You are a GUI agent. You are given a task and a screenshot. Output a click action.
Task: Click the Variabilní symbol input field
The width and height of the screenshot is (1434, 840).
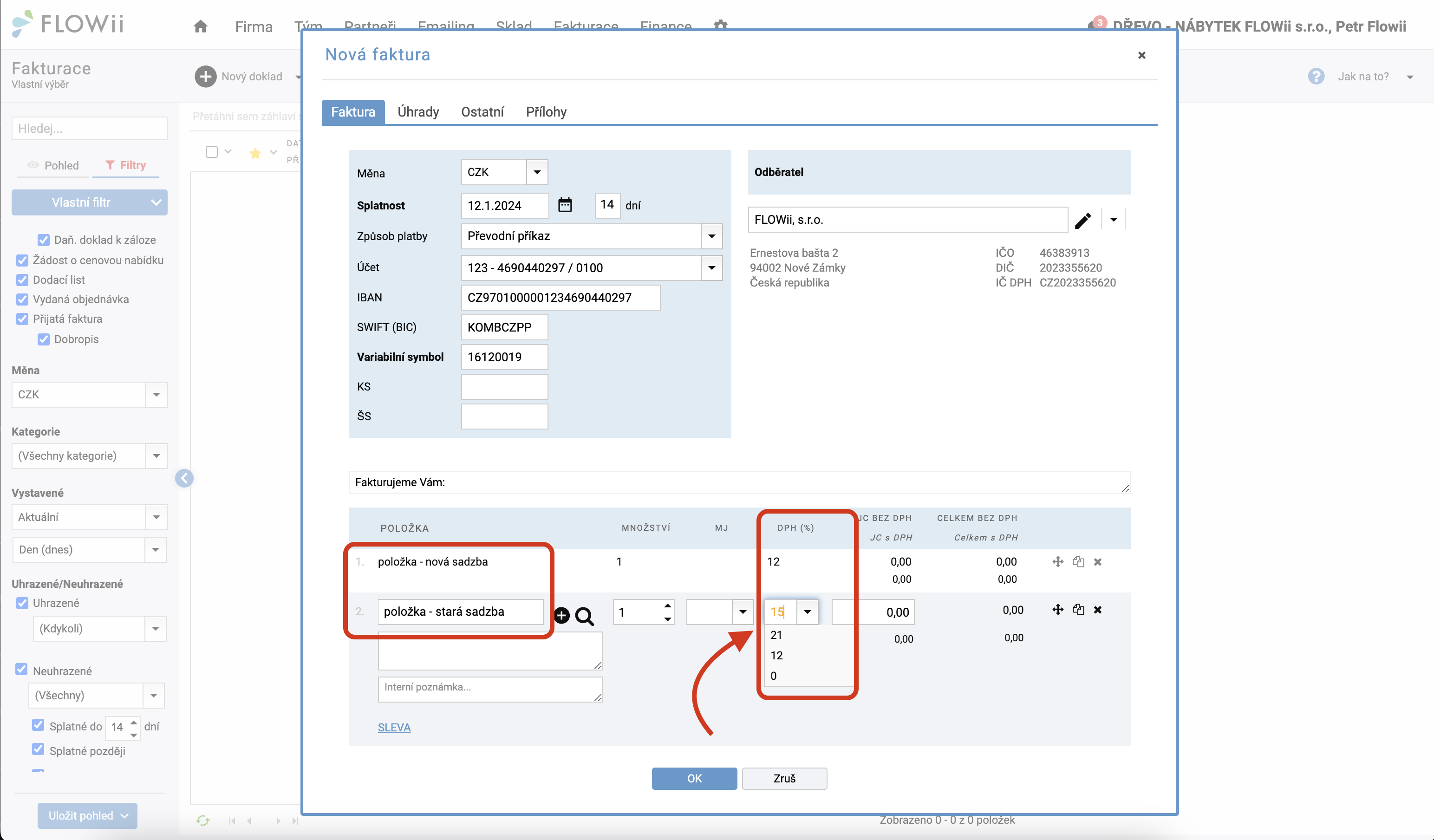pyautogui.click(x=504, y=357)
